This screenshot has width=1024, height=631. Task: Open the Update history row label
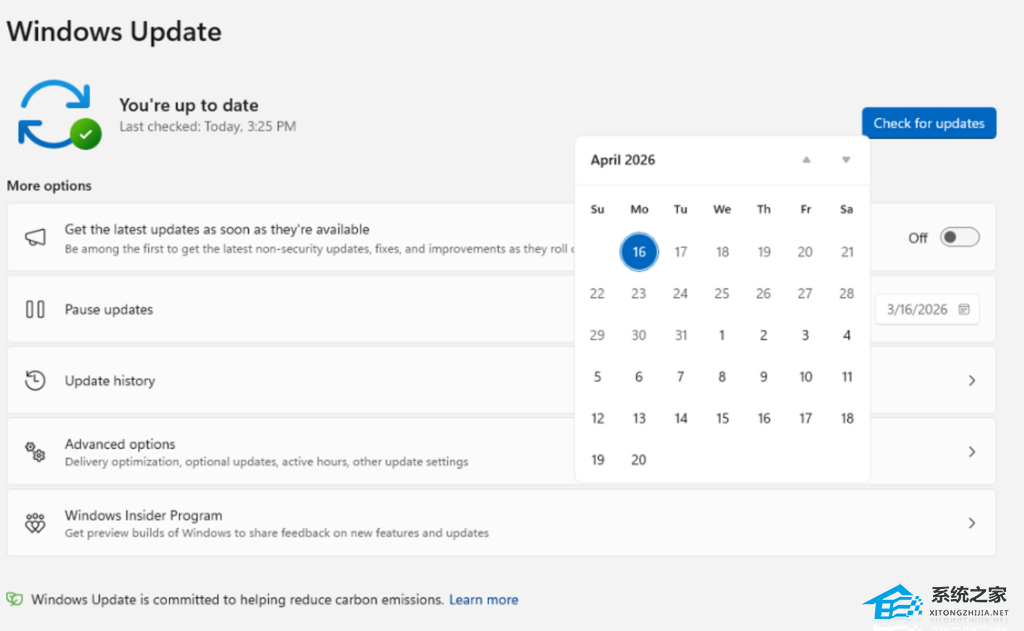coord(110,381)
